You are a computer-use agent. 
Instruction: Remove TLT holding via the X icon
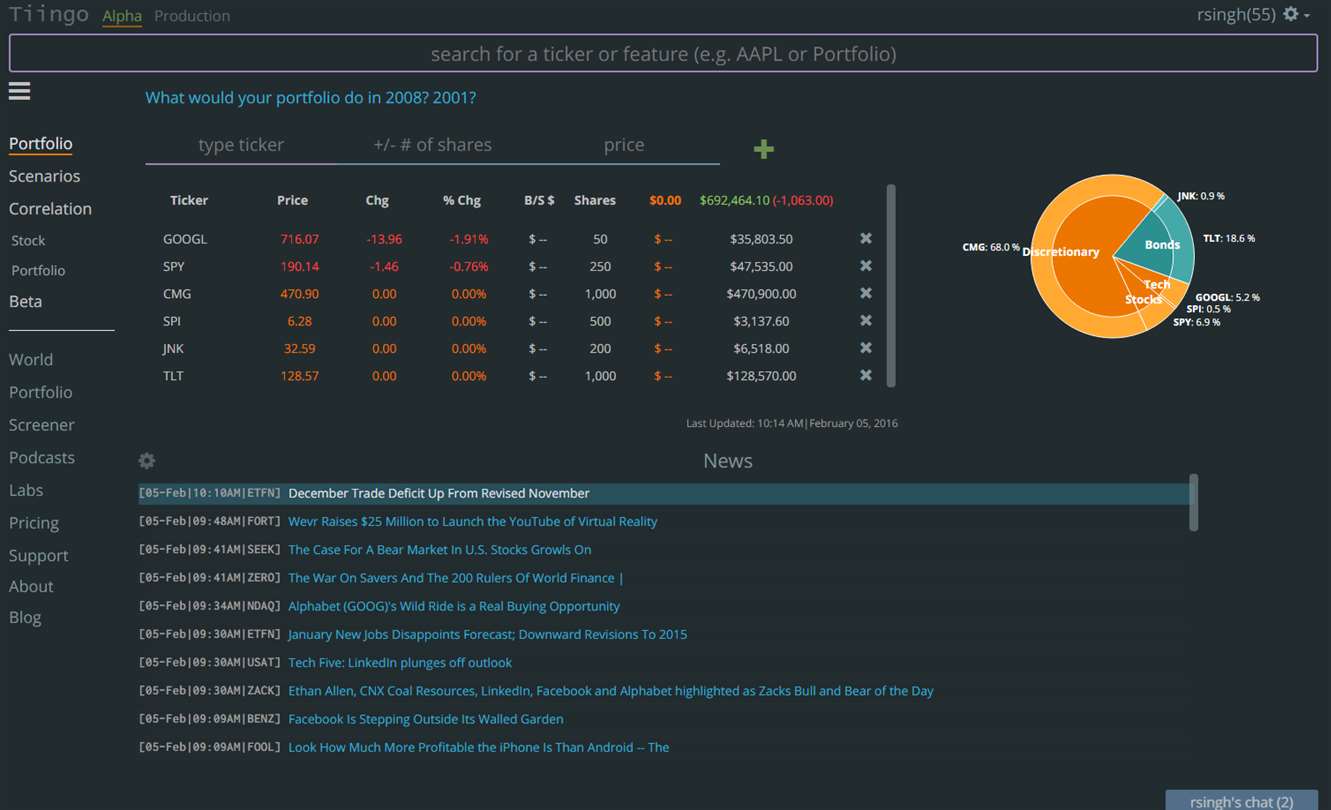click(x=866, y=376)
